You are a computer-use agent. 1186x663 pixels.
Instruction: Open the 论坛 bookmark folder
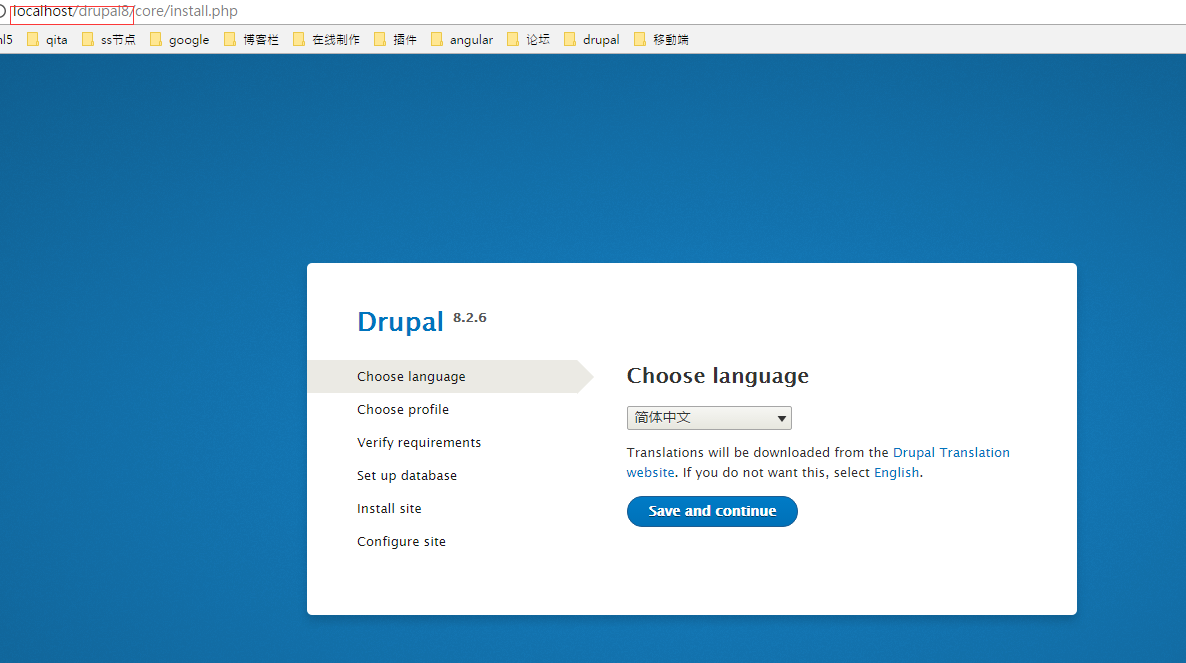click(x=529, y=39)
